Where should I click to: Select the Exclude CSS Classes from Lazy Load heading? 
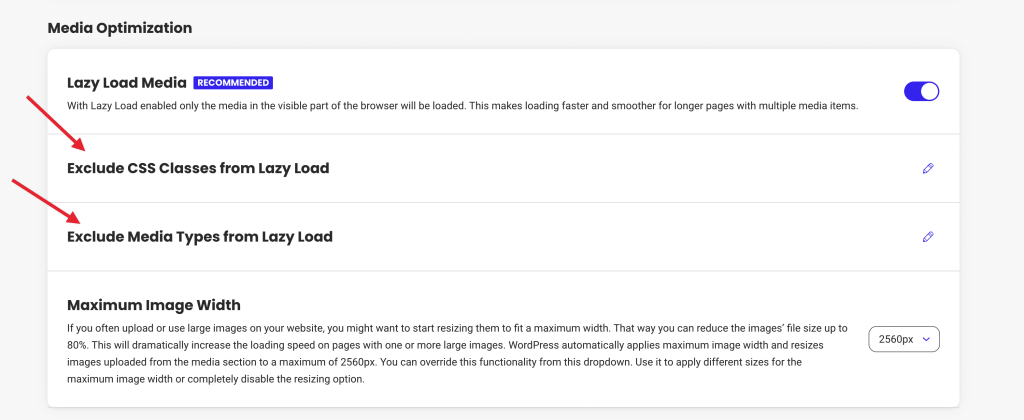(x=198, y=169)
